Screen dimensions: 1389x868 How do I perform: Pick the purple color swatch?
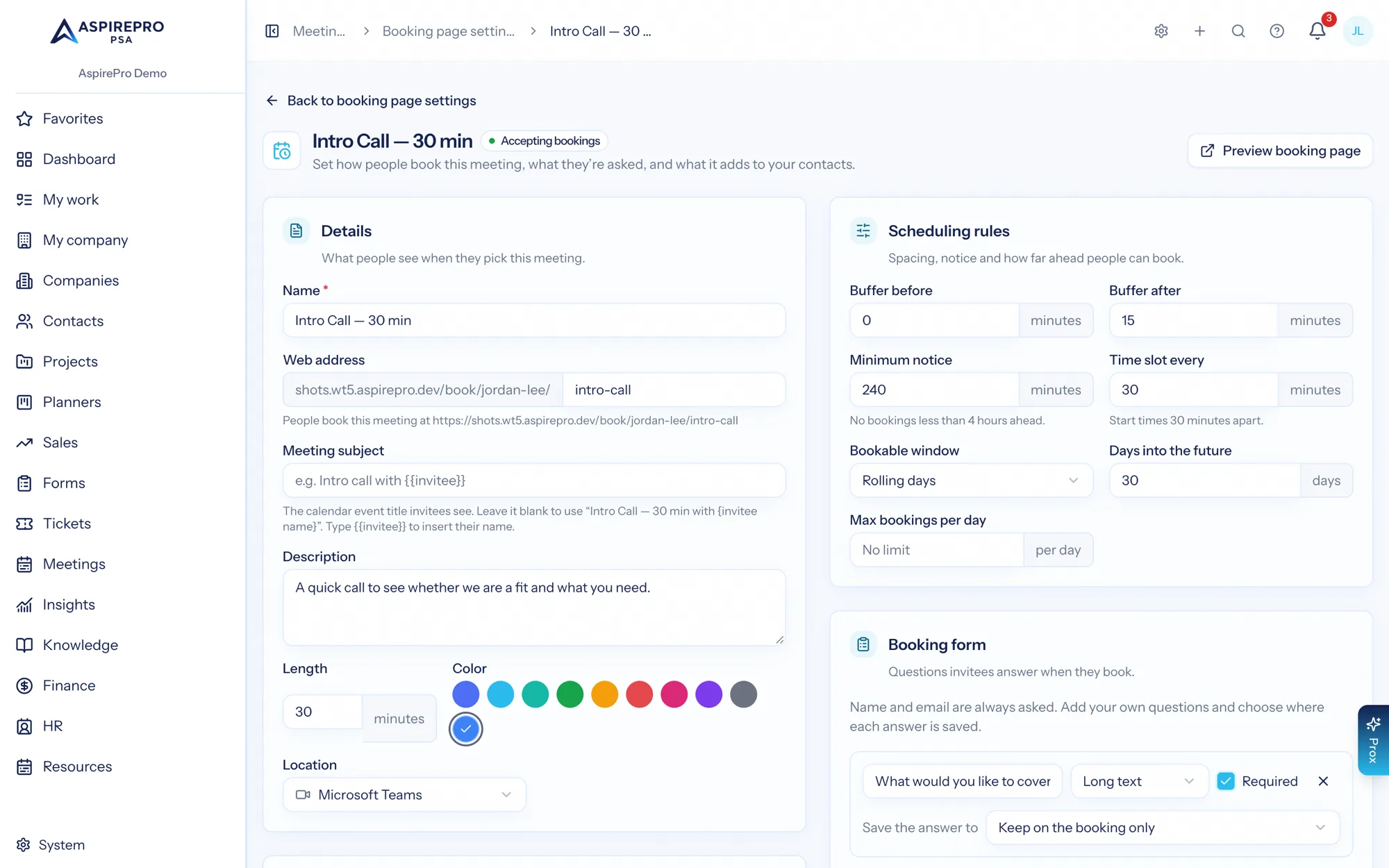click(708, 694)
